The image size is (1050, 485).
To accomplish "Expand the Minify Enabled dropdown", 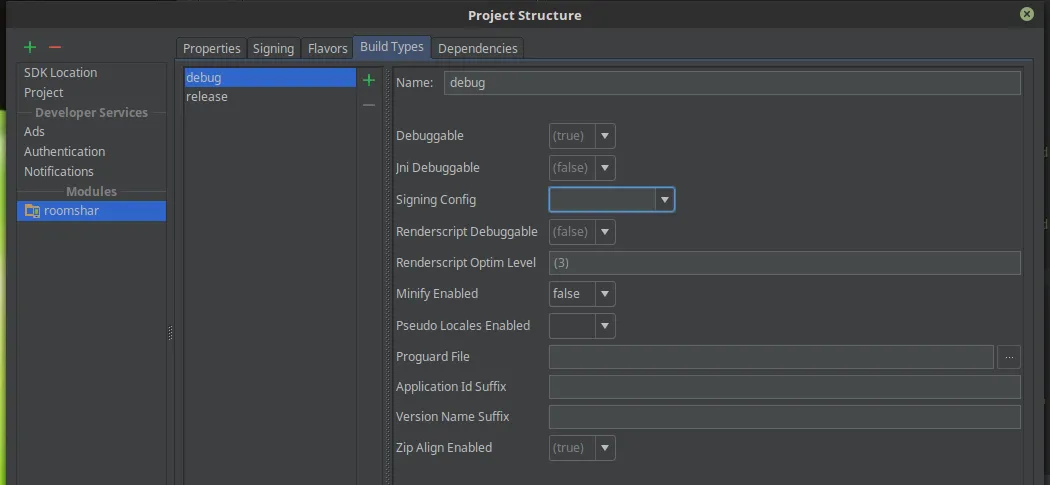I will [x=605, y=294].
